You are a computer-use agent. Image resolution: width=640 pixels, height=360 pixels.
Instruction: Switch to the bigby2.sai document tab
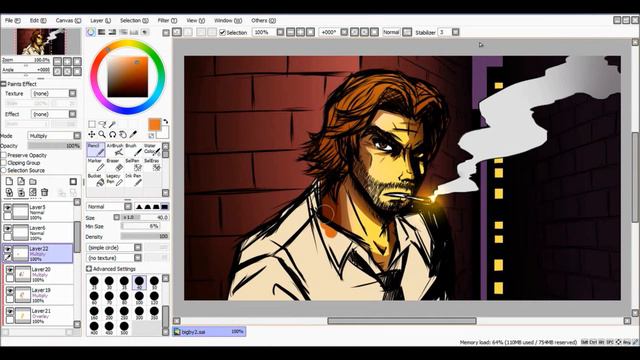tap(209, 332)
